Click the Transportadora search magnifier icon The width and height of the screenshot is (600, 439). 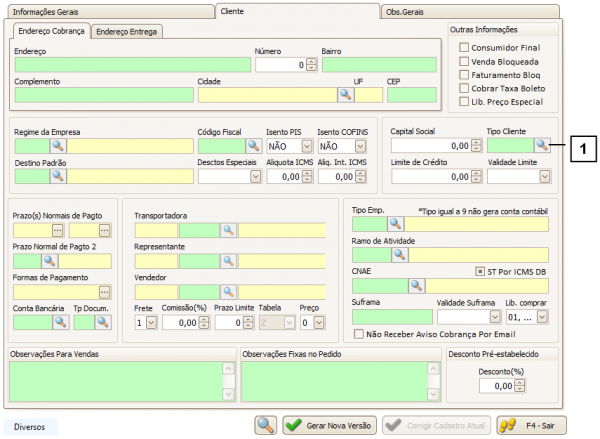pyautogui.click(x=228, y=230)
